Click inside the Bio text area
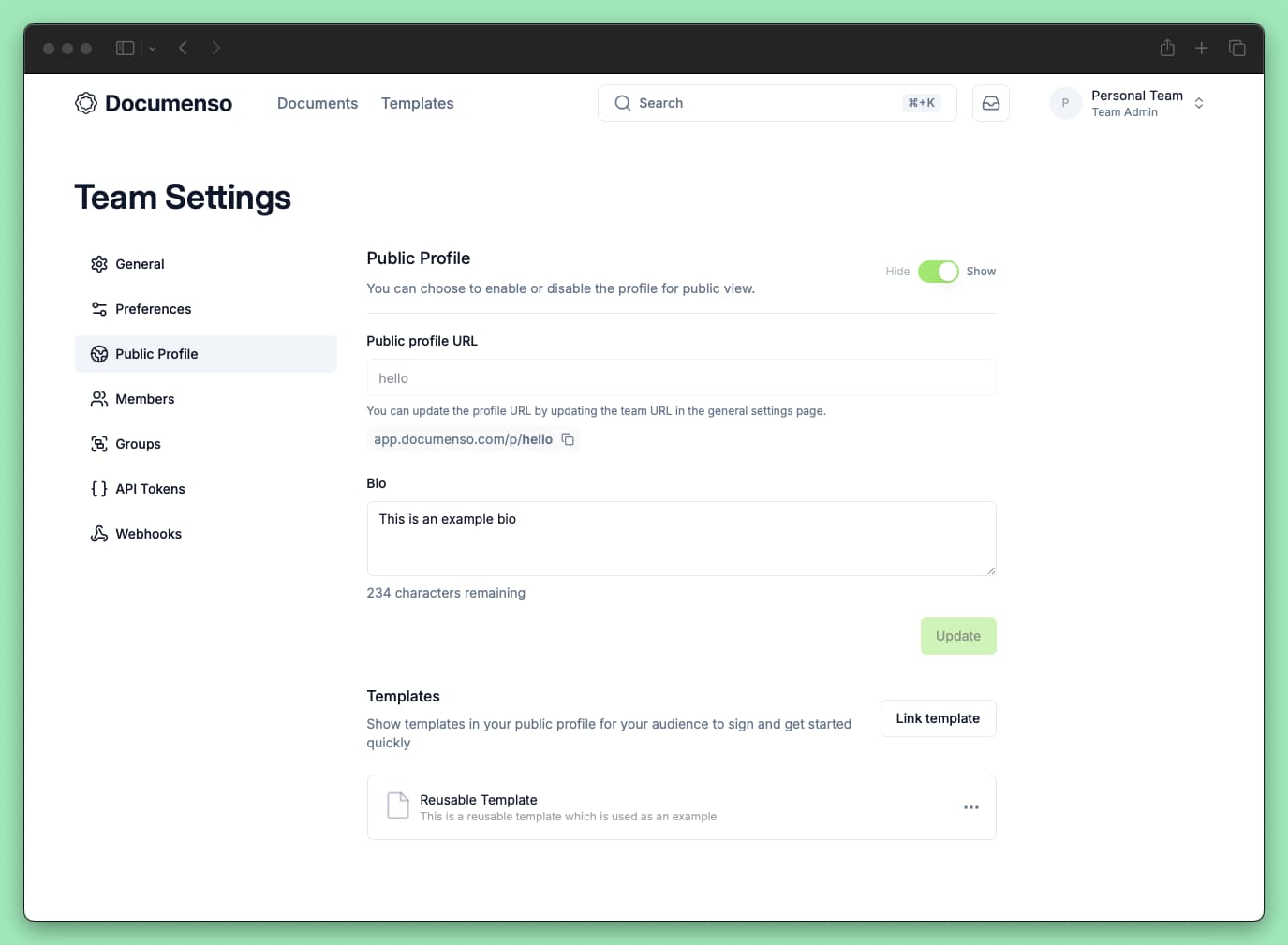 coord(681,539)
